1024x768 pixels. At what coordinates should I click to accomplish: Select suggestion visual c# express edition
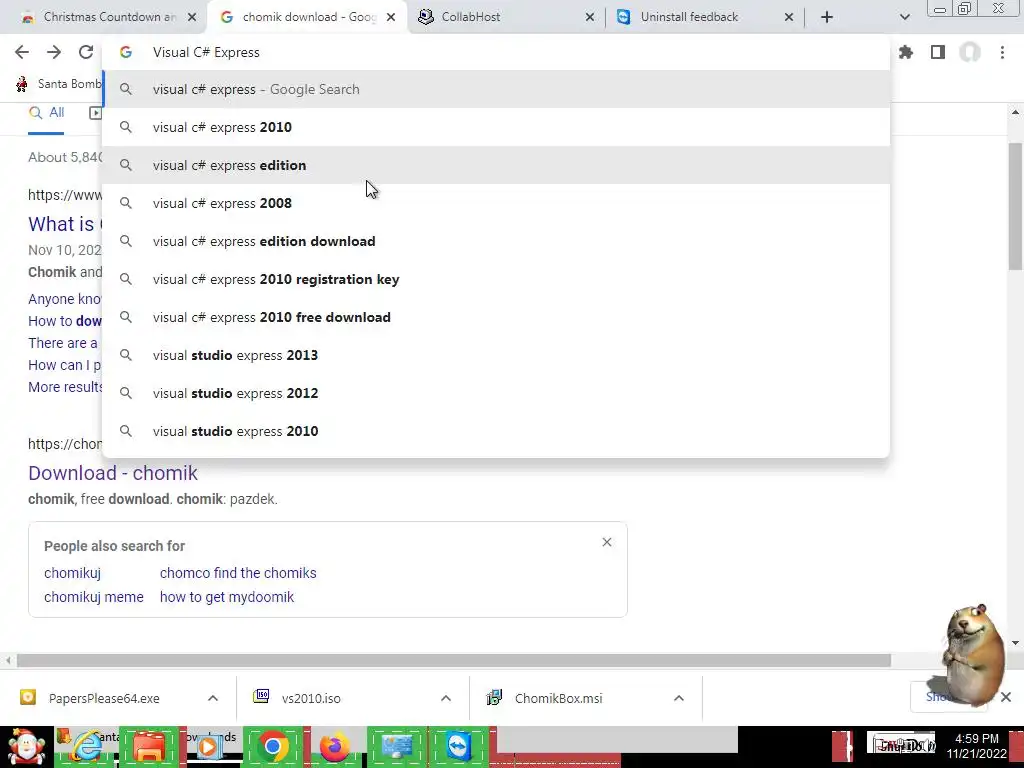pos(496,165)
